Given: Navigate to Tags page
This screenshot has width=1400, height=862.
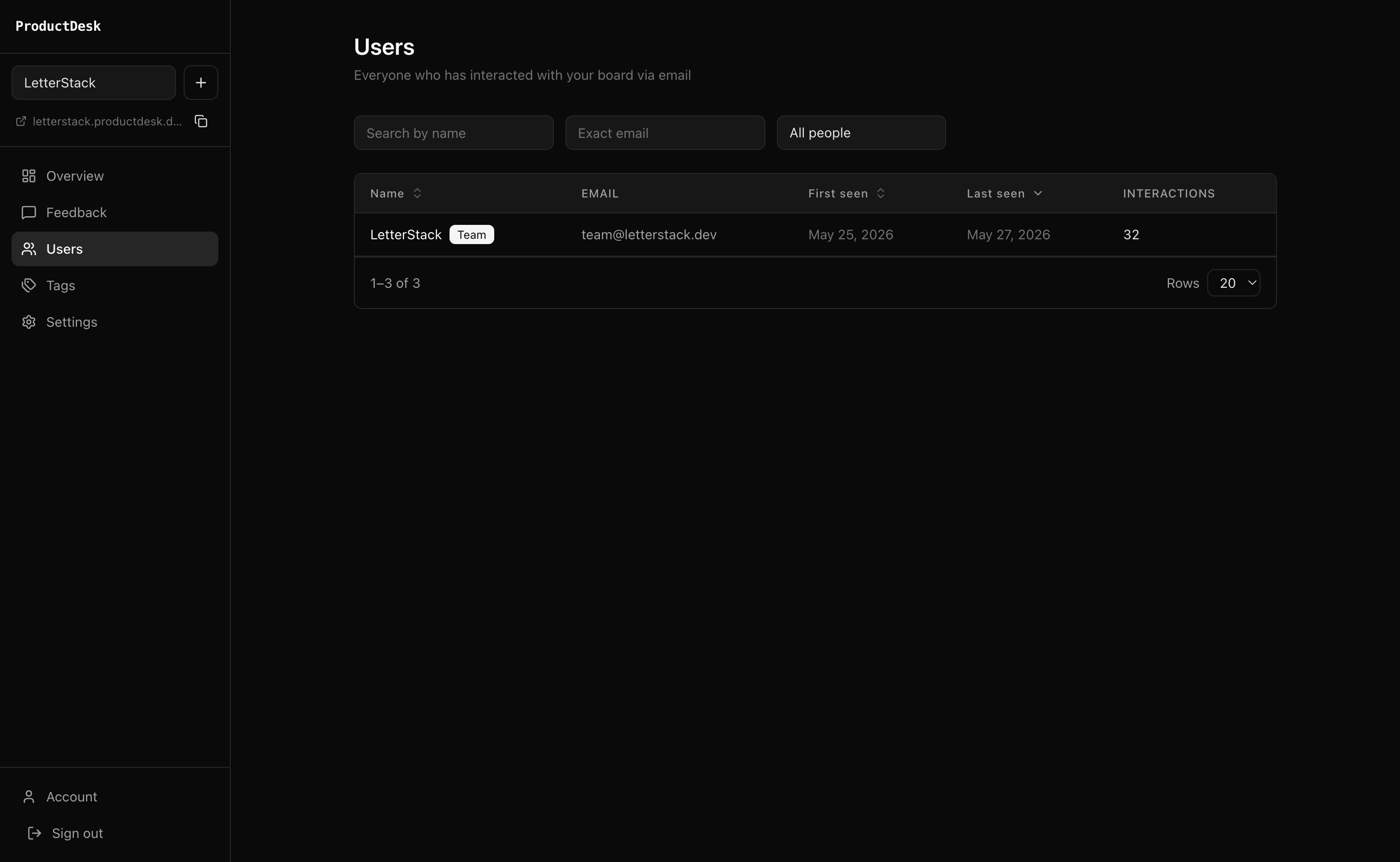Looking at the screenshot, I should point(114,285).
